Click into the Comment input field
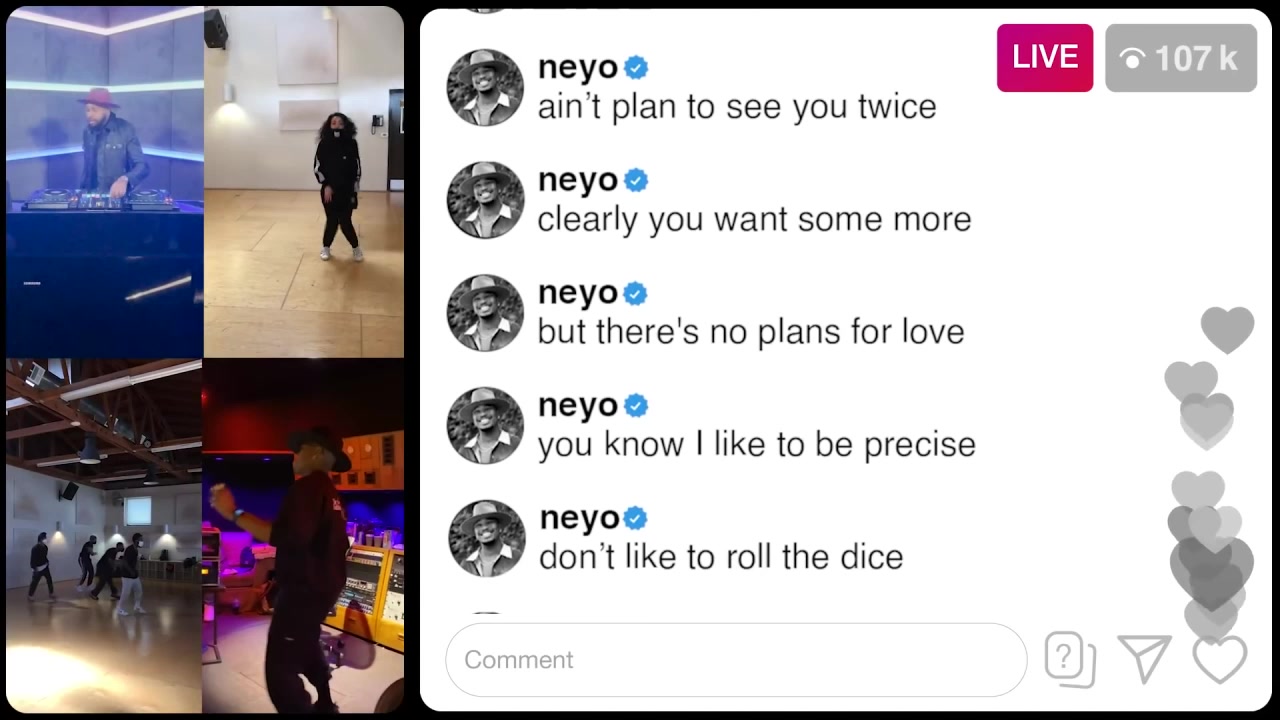 pyautogui.click(x=736, y=660)
